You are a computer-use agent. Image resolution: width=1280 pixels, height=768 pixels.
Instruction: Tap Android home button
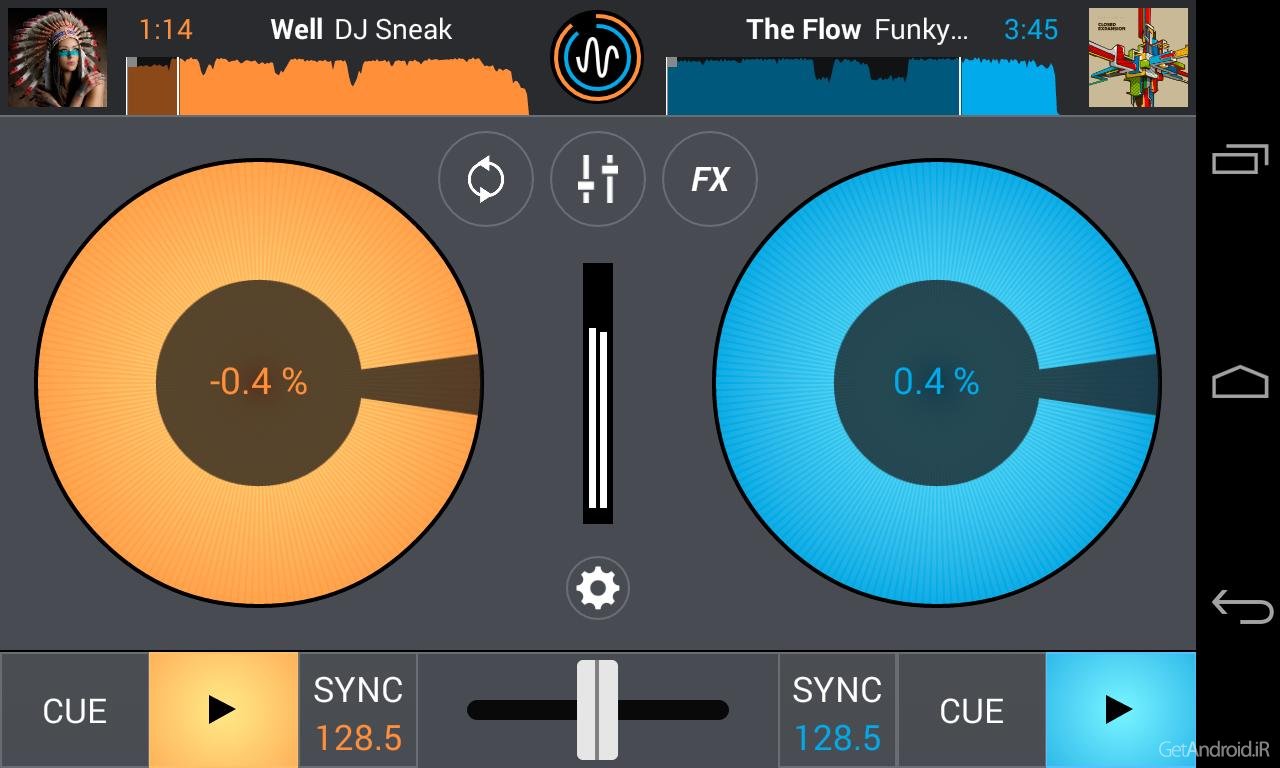[1240, 382]
